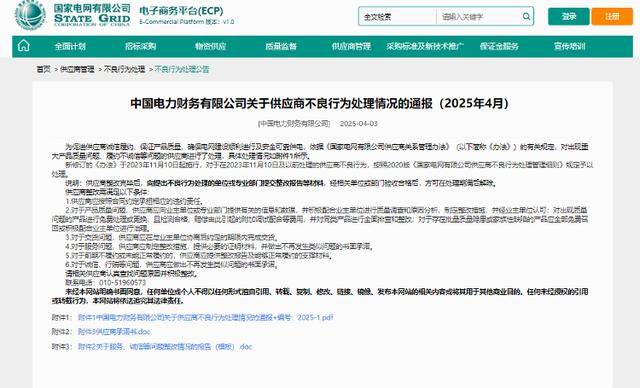Click the 供应商管理 breadcrumb link
640x388 pixels.
[x=77, y=69]
